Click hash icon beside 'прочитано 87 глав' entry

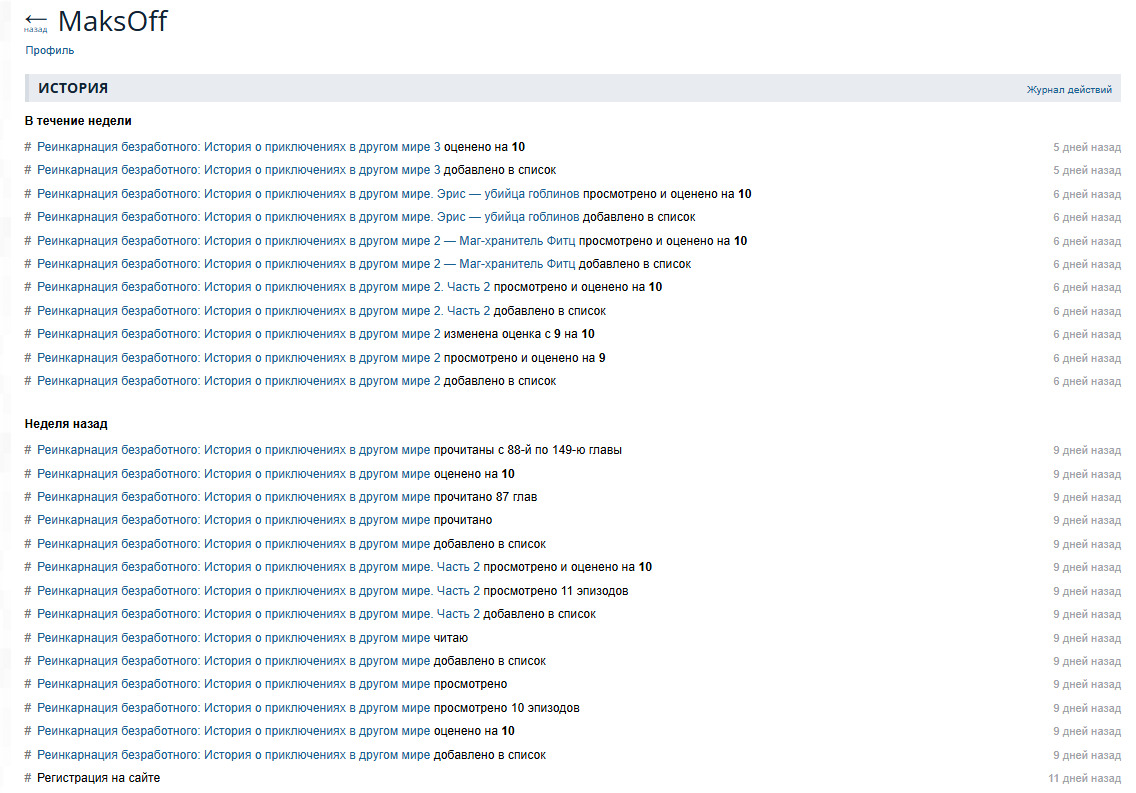click(x=28, y=497)
